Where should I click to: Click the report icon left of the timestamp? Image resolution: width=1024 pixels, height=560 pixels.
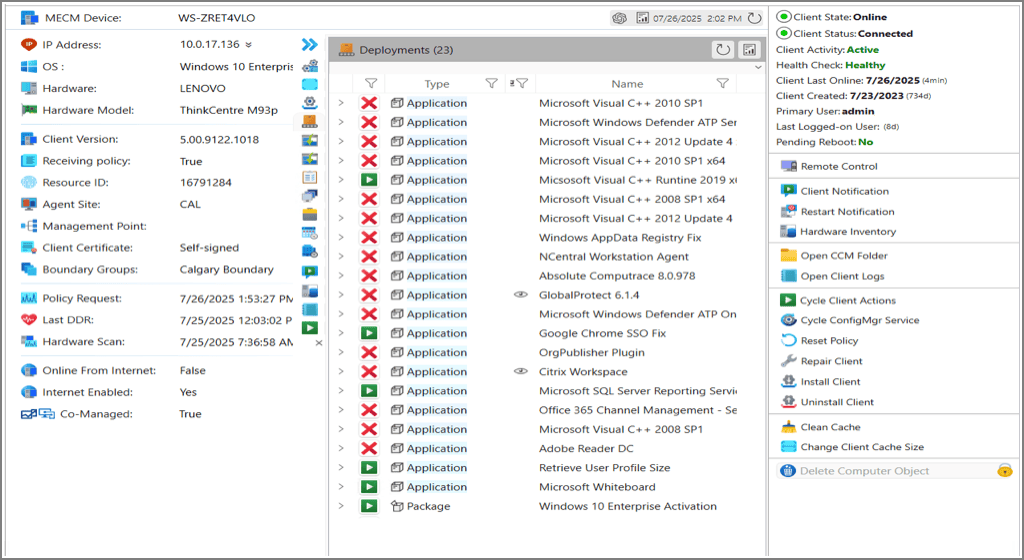pos(643,18)
